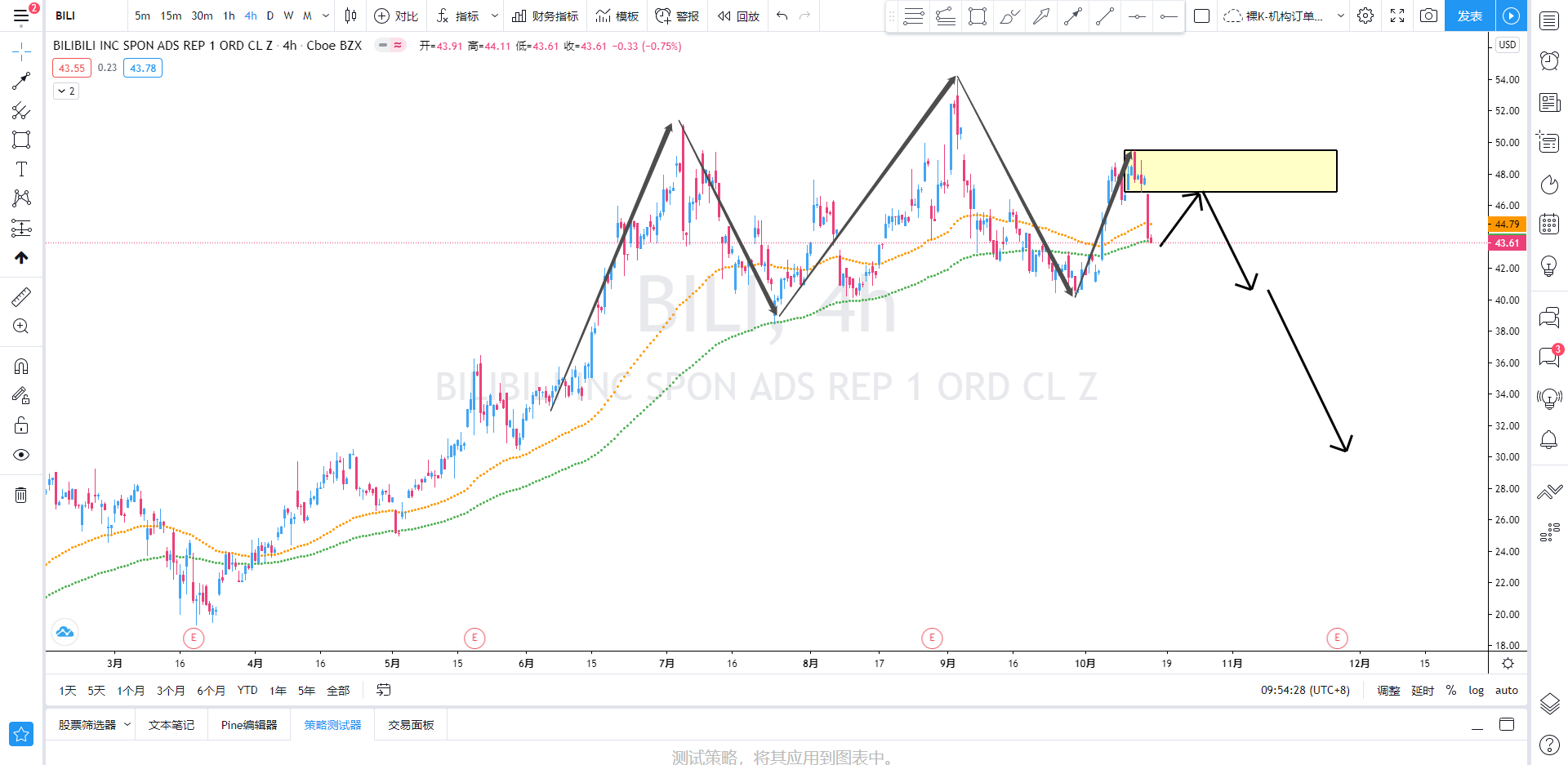
Task: Click the trash icon to remove drawings
Action: click(x=21, y=495)
